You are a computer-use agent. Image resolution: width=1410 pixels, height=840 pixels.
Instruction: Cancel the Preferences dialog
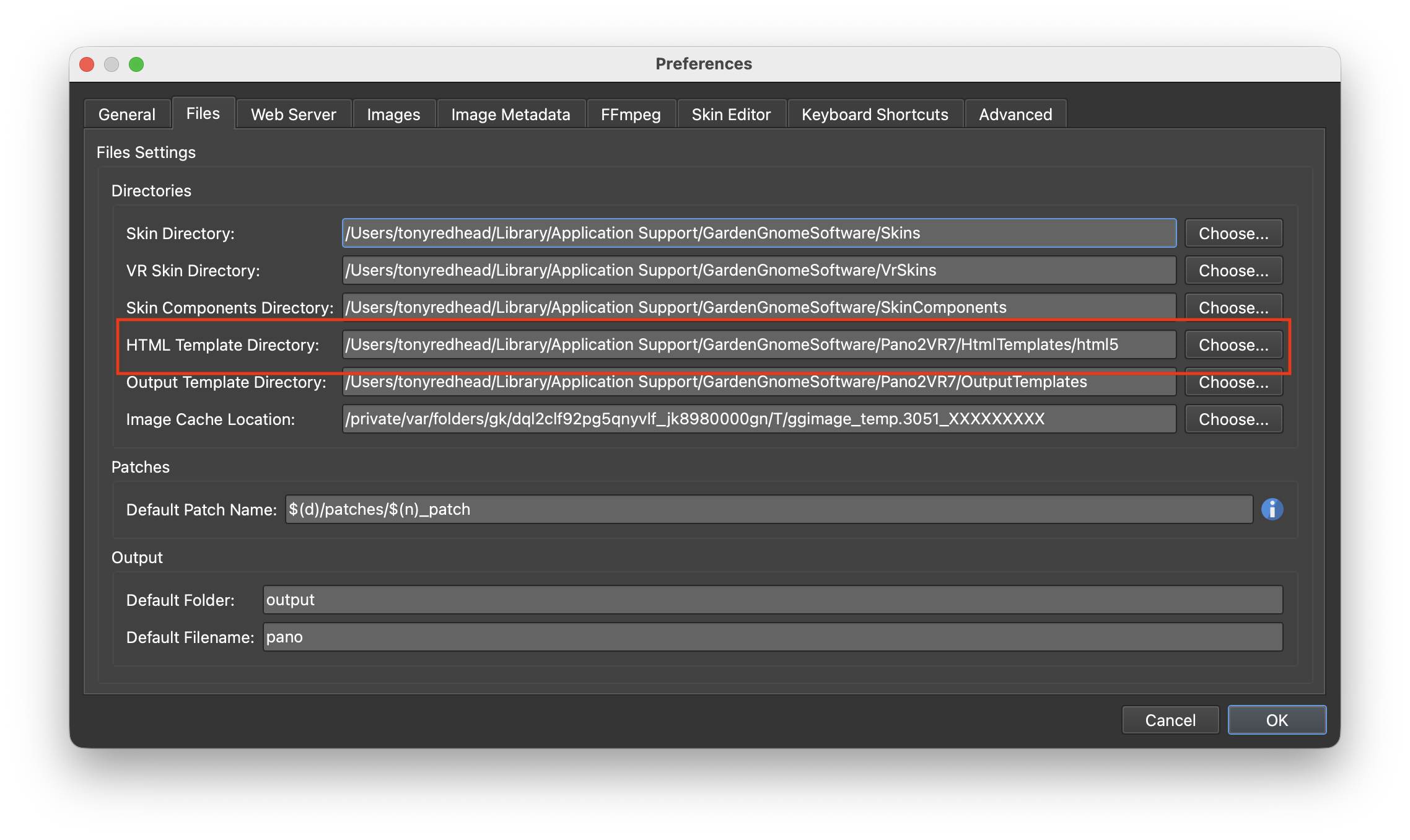1170,720
